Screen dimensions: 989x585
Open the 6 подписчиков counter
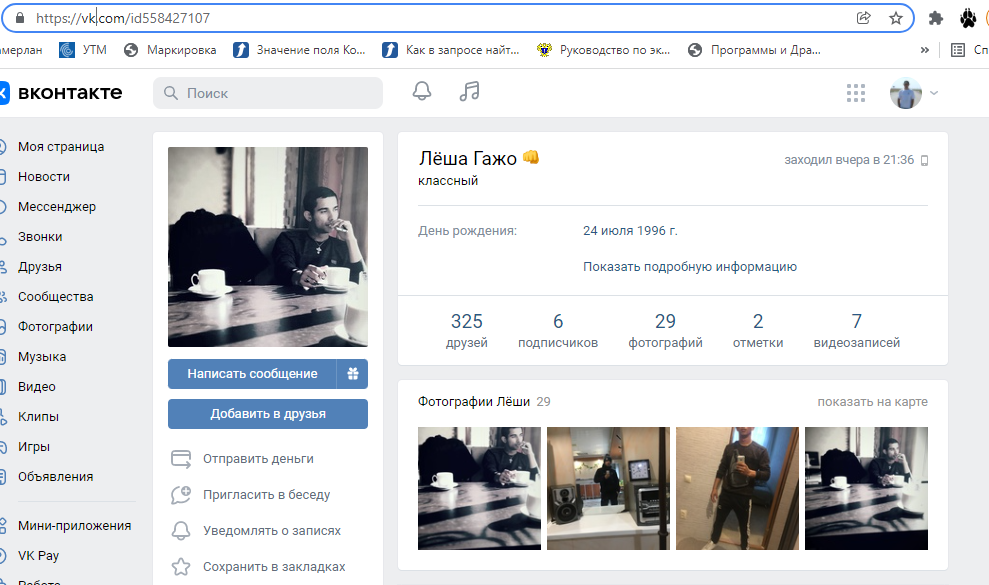558,331
